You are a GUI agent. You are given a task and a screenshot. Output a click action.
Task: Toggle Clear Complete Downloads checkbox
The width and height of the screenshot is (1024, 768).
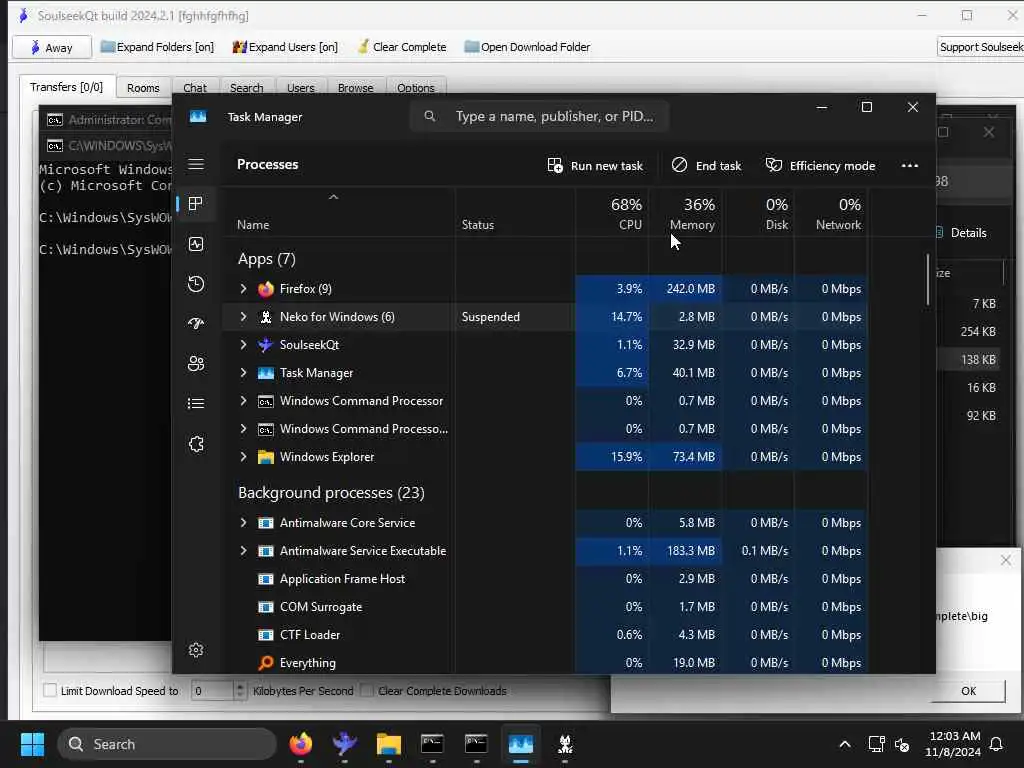pyautogui.click(x=367, y=690)
